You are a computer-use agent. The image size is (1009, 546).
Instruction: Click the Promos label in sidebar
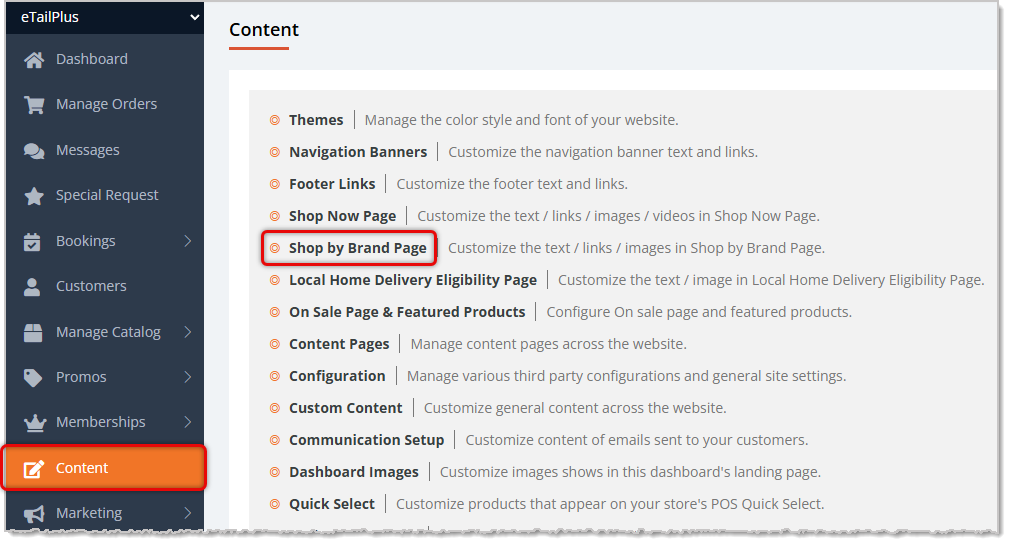[x=81, y=377]
